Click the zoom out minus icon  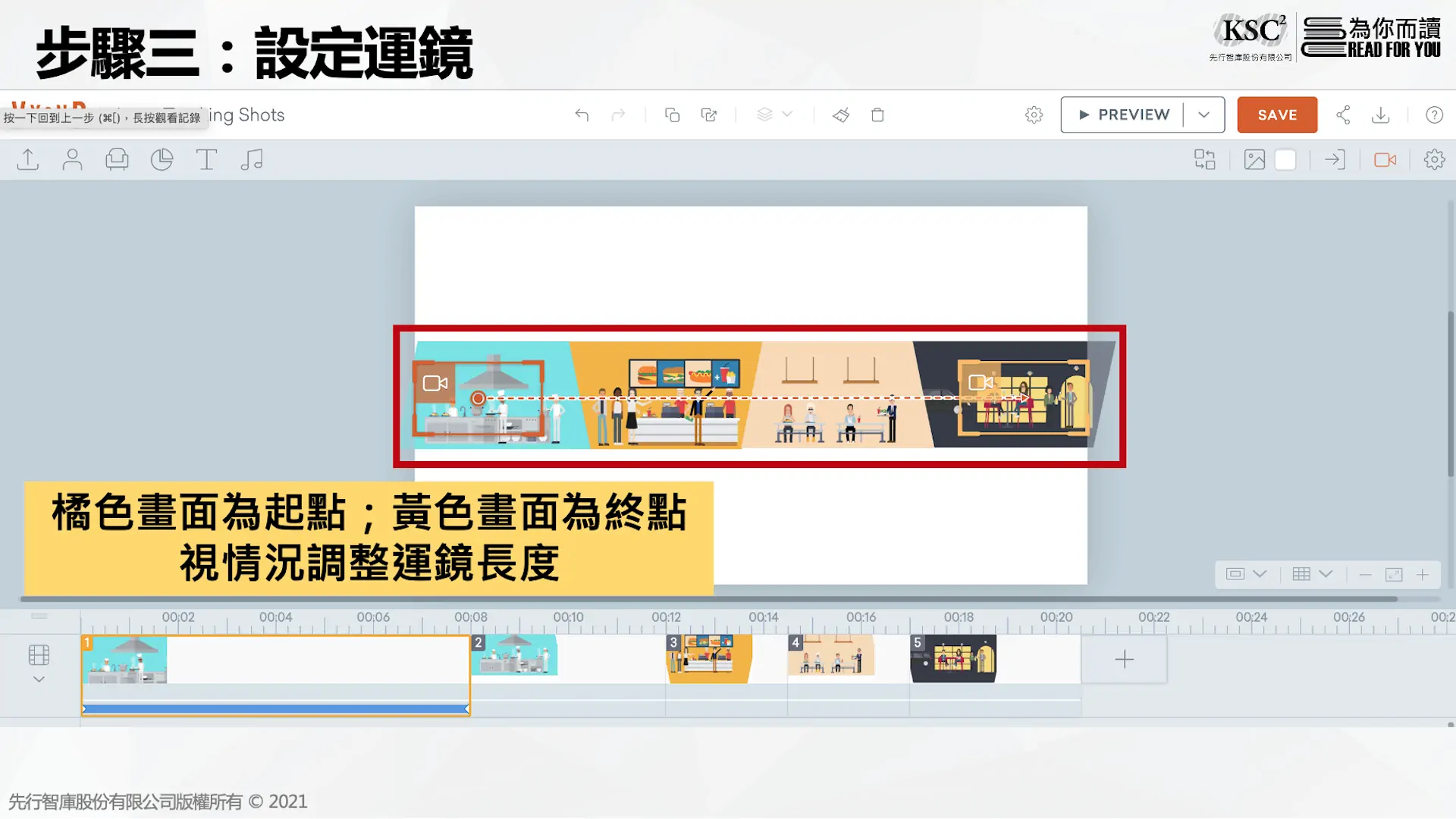[x=1365, y=575]
